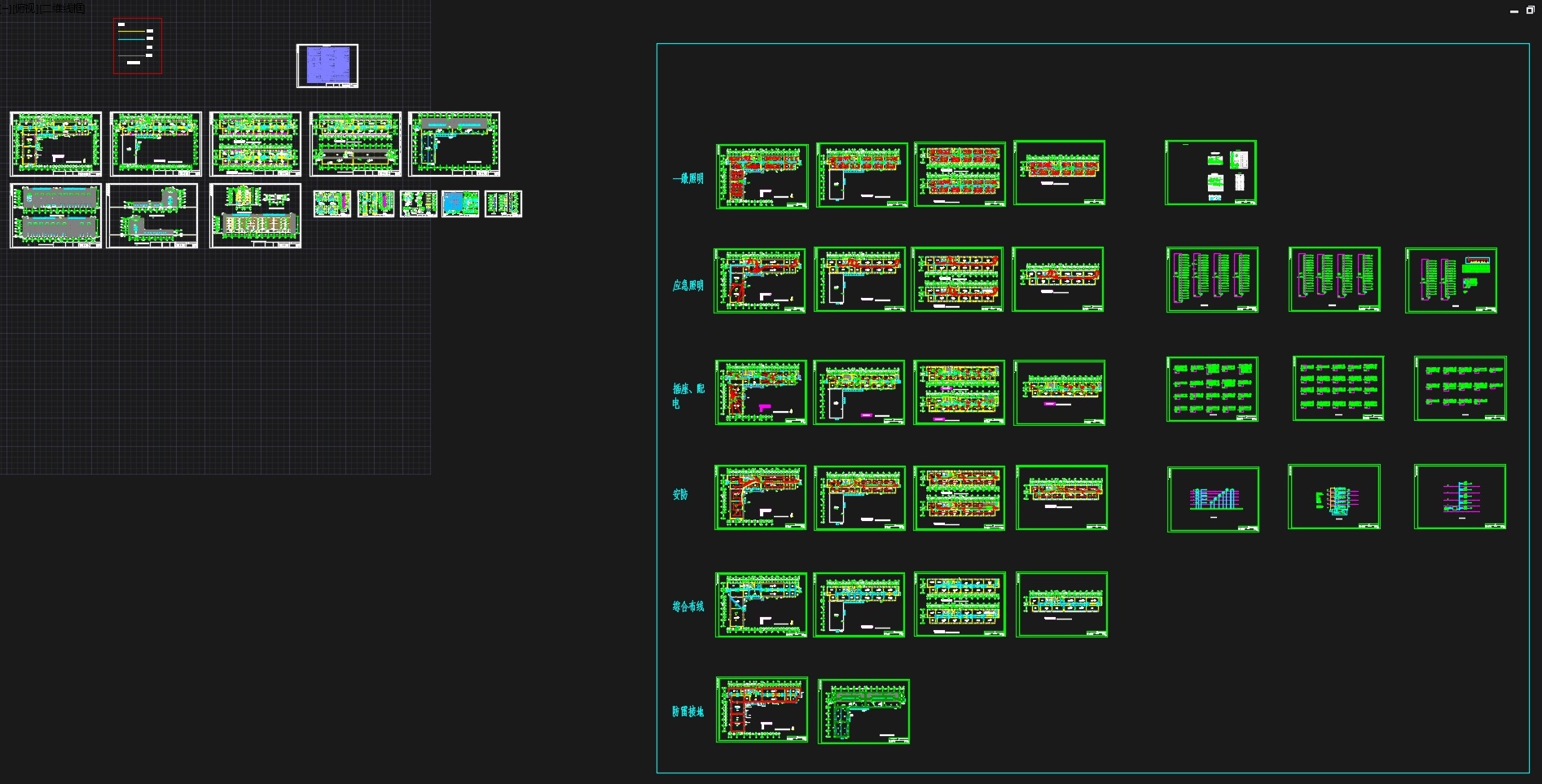
Task: Pick the last system diagram sheet in 安防 row
Action: [x=1461, y=497]
